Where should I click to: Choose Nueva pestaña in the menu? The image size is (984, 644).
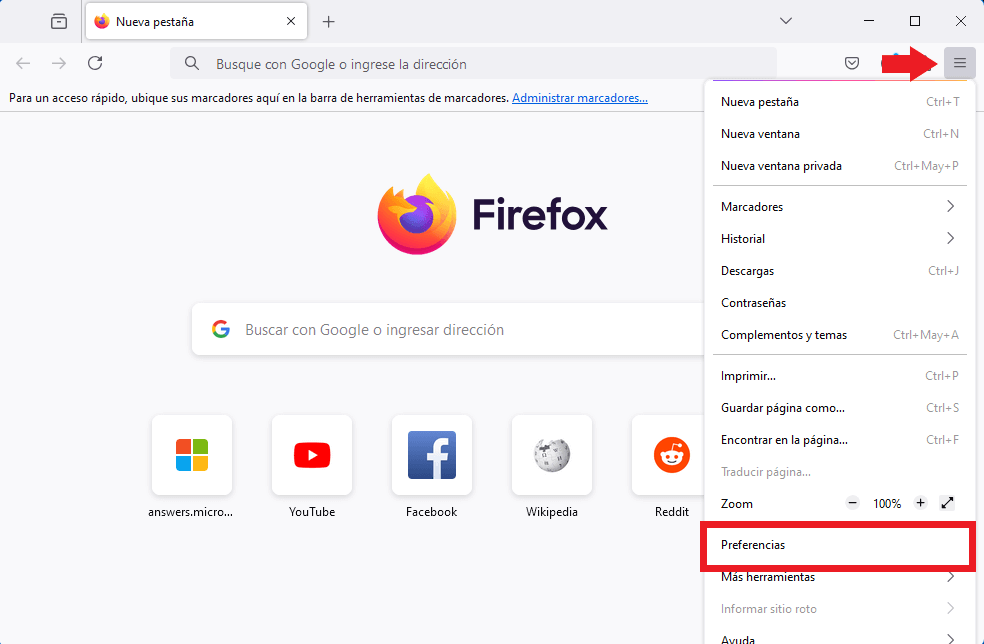pyautogui.click(x=840, y=102)
